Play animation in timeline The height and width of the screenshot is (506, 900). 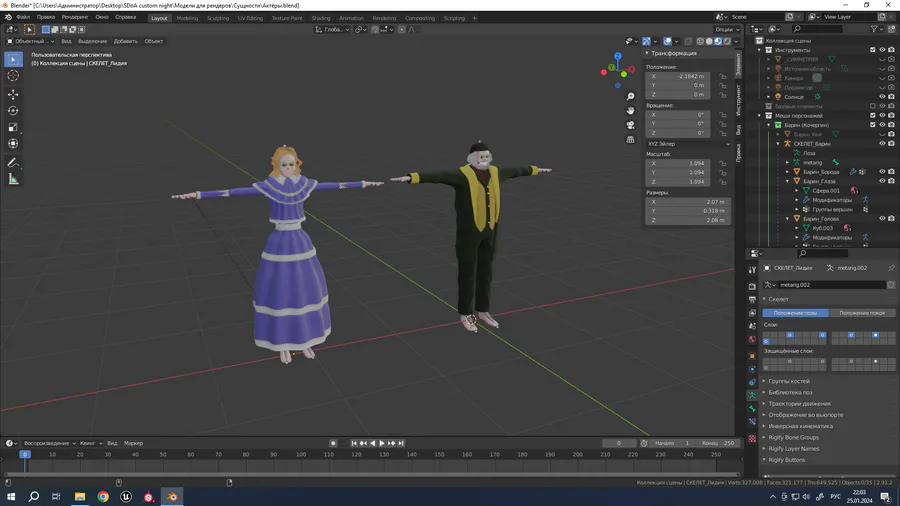pos(382,443)
